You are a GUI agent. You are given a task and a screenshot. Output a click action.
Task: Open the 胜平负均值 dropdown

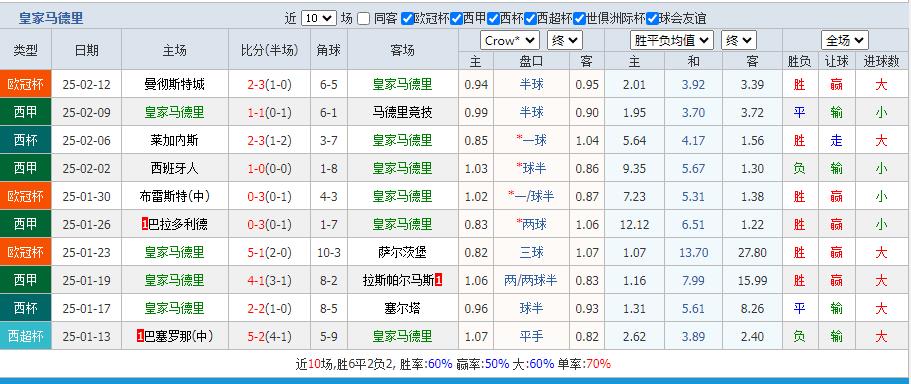(x=672, y=41)
